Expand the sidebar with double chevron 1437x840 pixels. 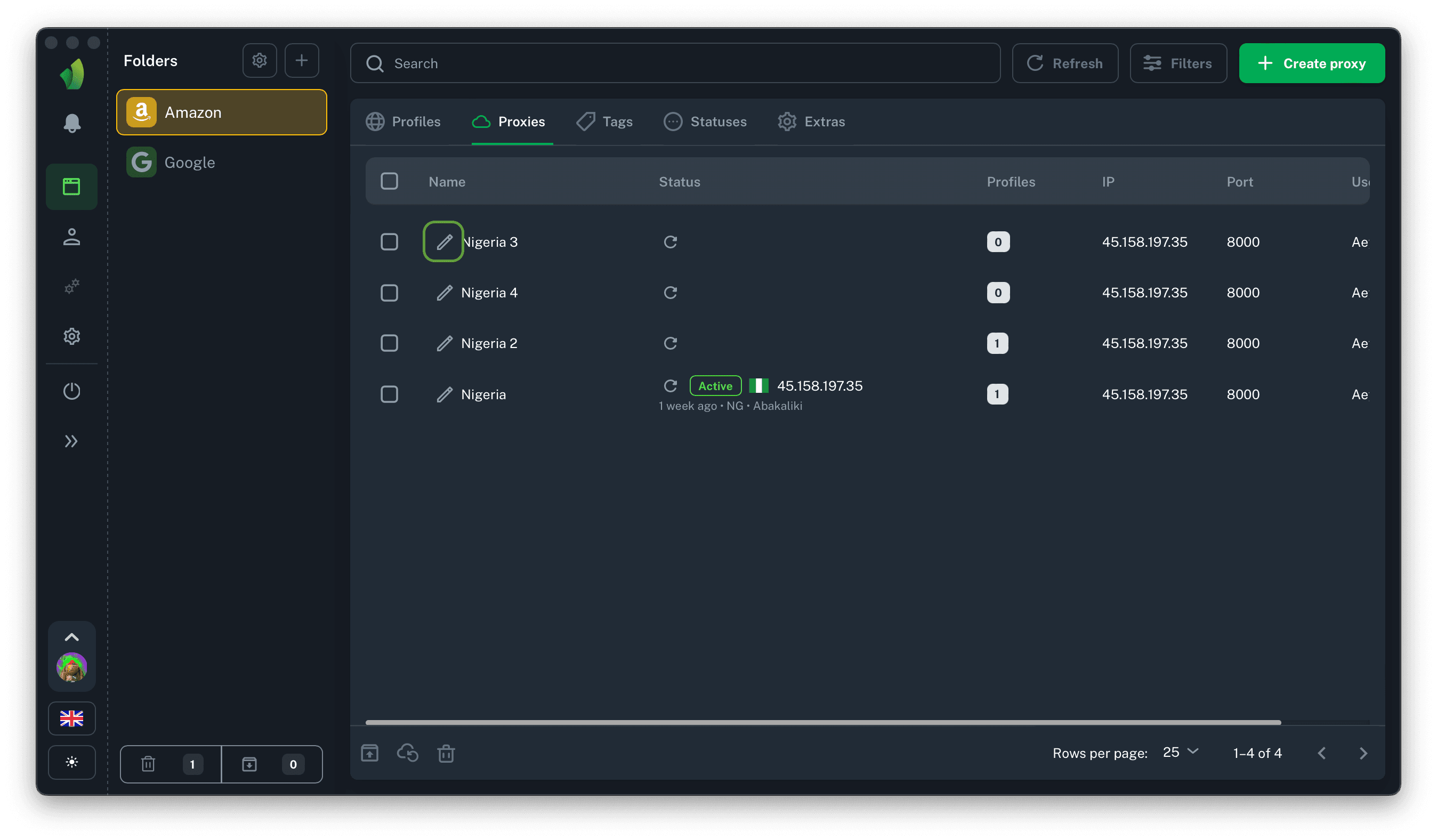pyautogui.click(x=72, y=441)
